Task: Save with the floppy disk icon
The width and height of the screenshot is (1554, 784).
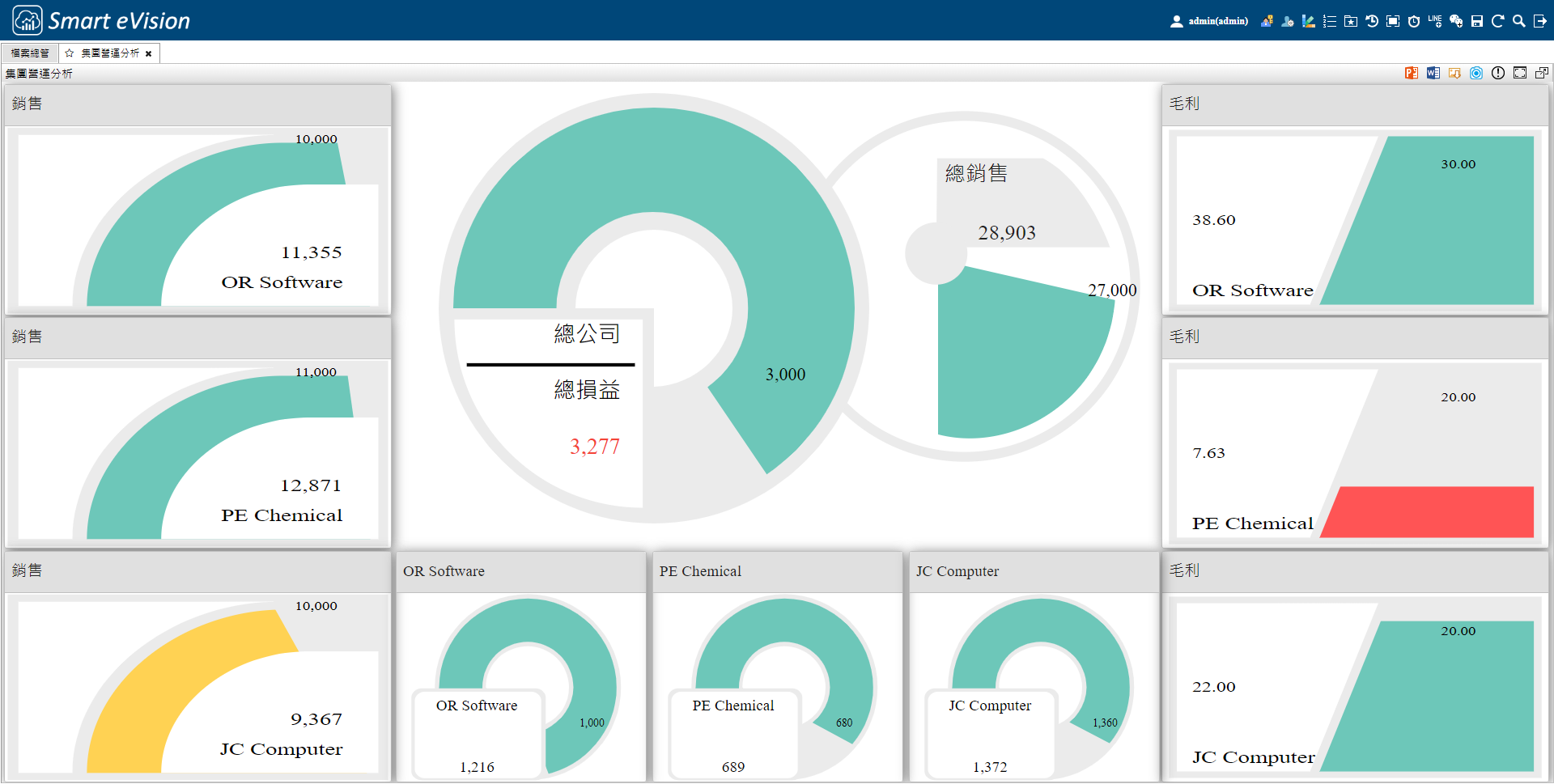Action: pos(1477,21)
